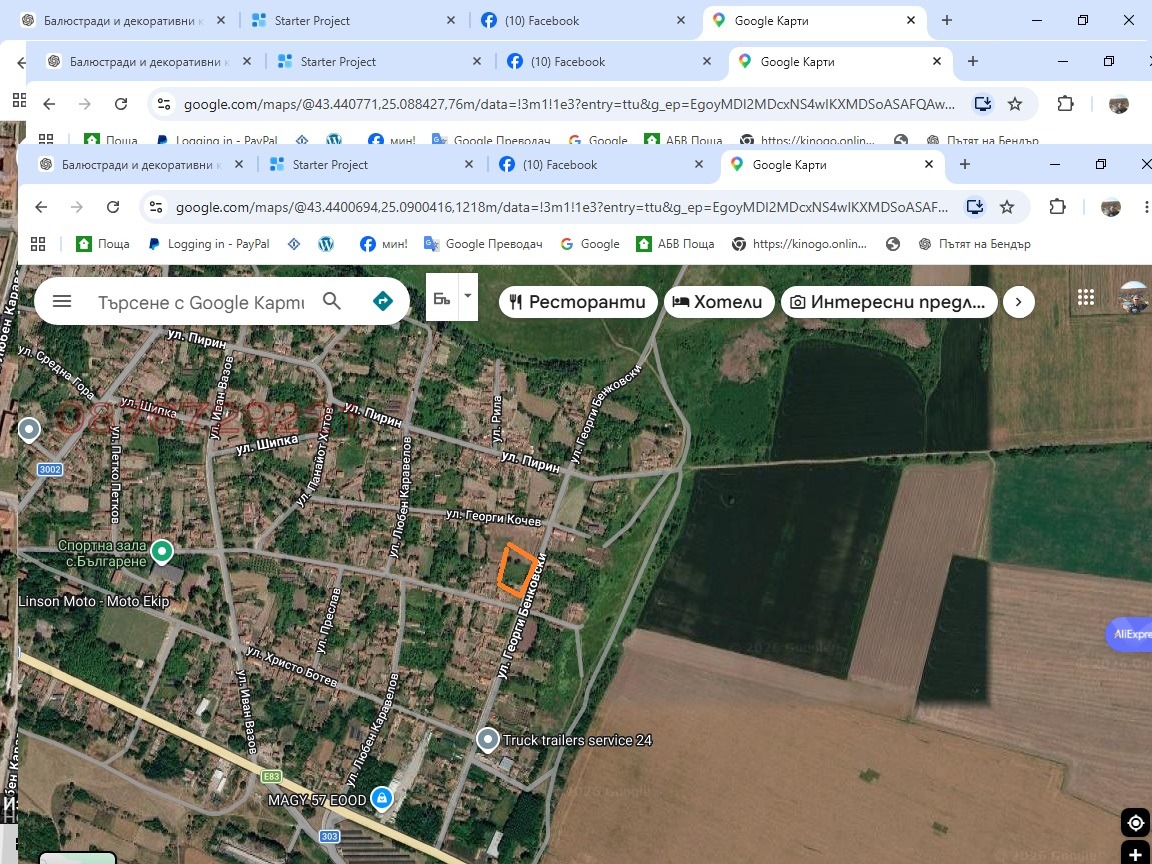Bookmark page with the middle window star
Screen dimensions: 1152x864
click(x=1015, y=104)
